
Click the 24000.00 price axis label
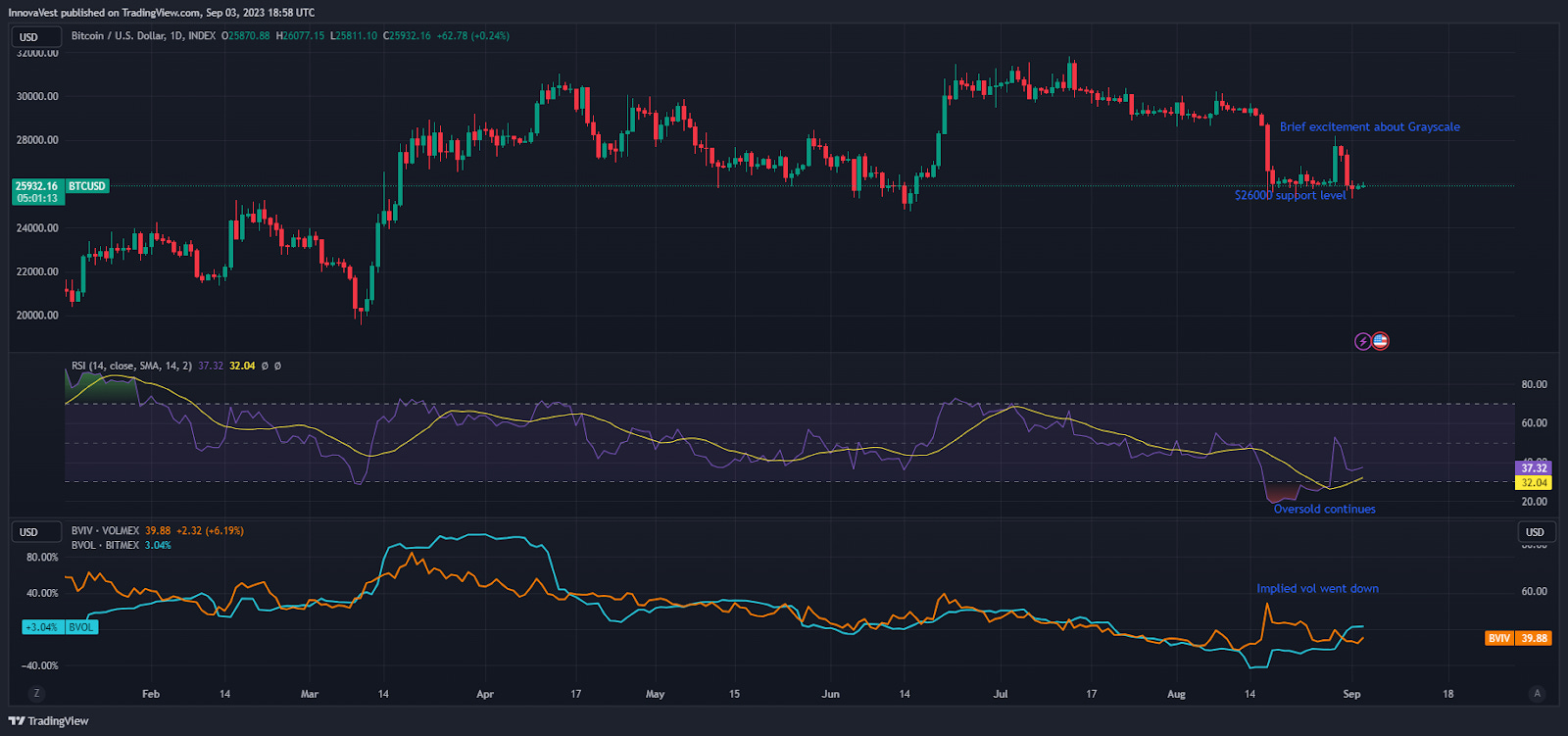tap(37, 227)
